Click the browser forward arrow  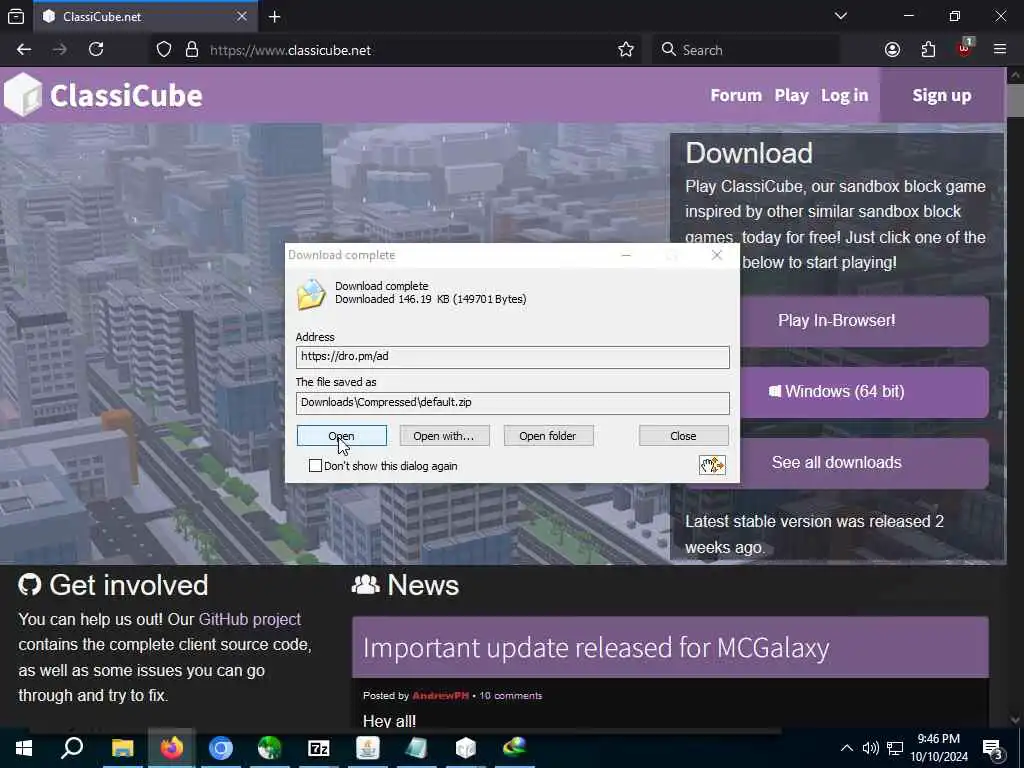pos(59,50)
